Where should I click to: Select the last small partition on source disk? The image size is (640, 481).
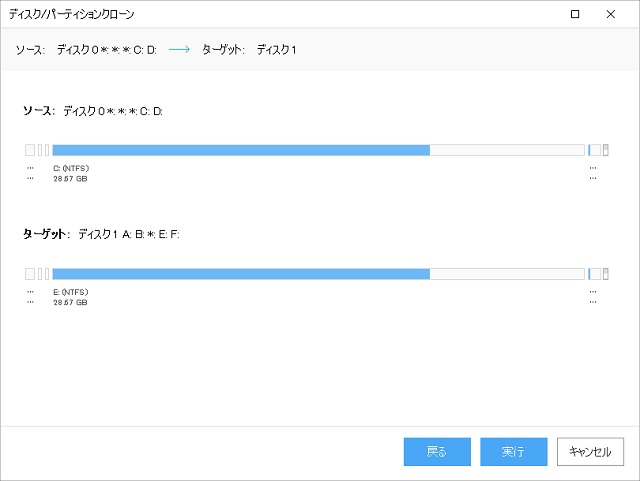click(606, 150)
